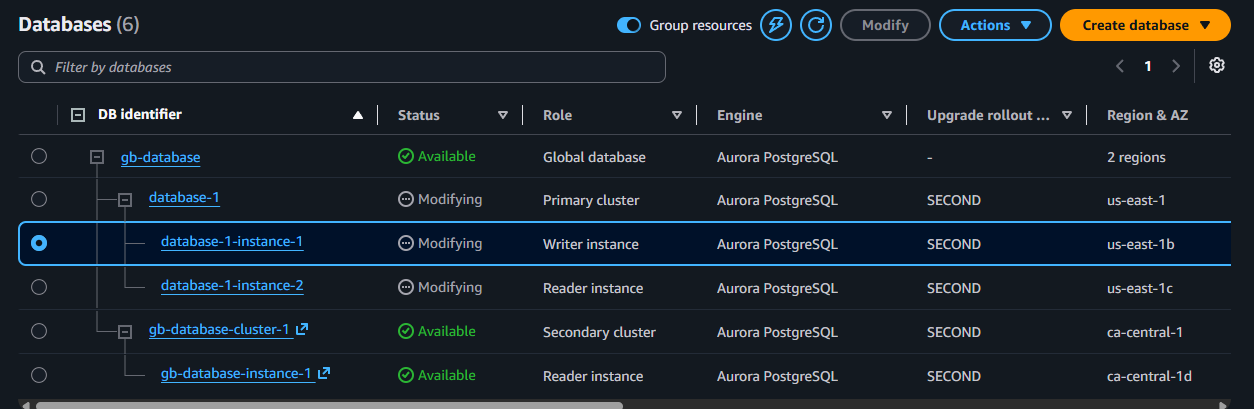Click external link icon beside gb-database-instance-1
The image size is (1254, 409).
coord(324,374)
